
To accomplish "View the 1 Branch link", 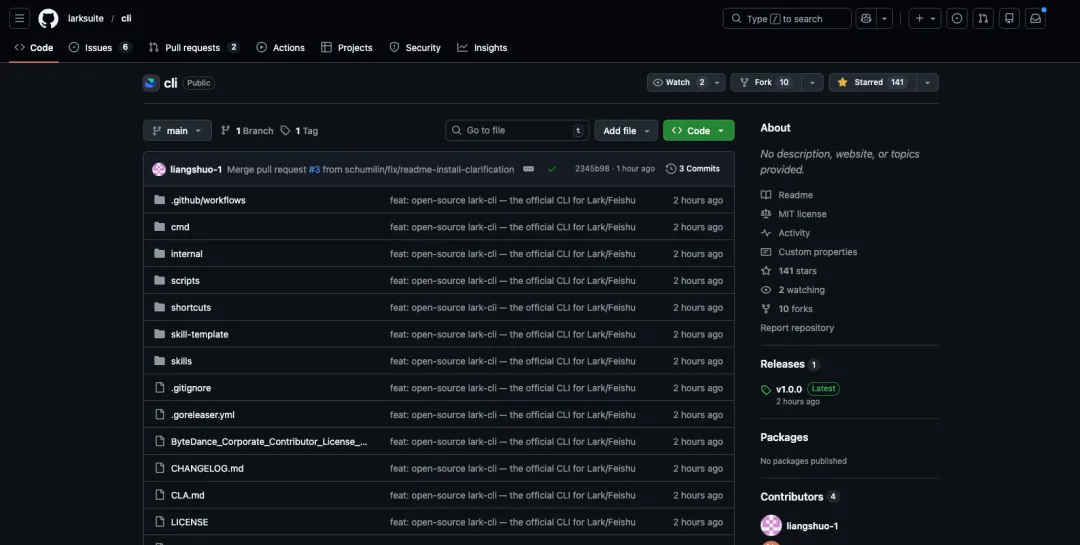I will click(247, 130).
